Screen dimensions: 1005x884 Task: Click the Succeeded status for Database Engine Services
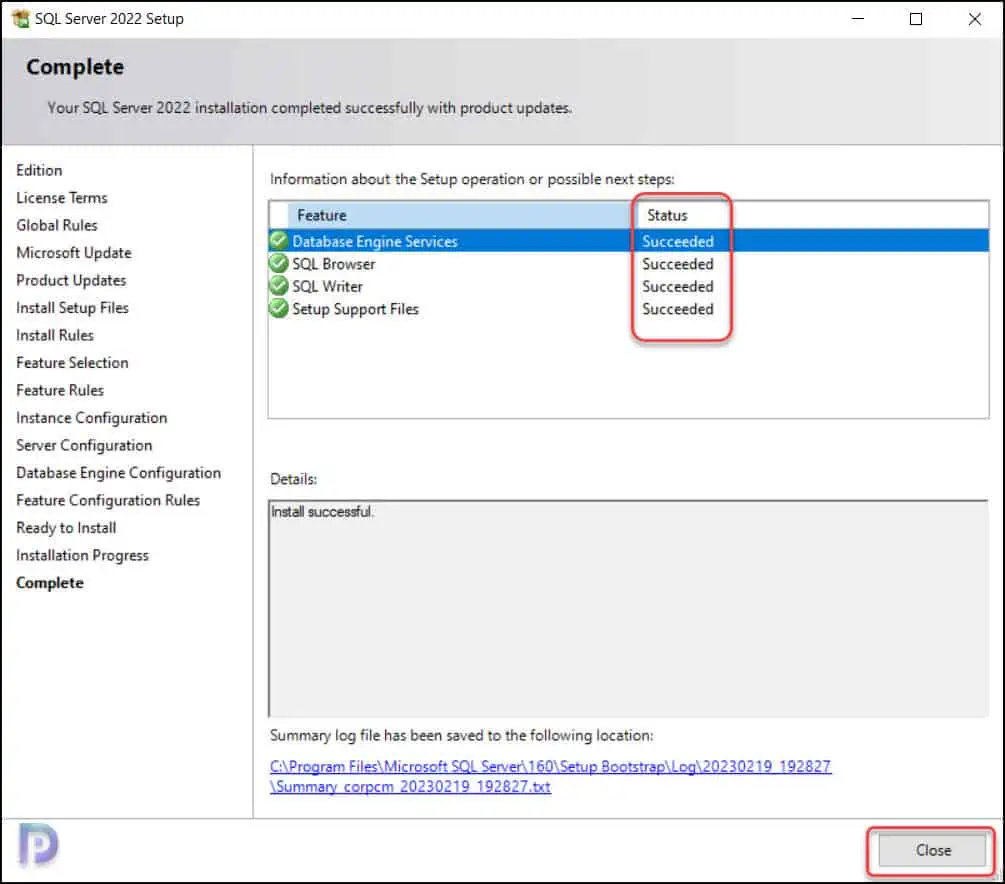tap(677, 241)
